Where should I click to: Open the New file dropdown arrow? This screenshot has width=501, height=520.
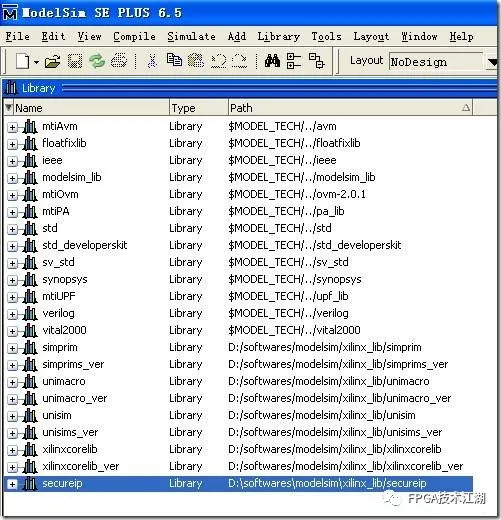(36, 62)
